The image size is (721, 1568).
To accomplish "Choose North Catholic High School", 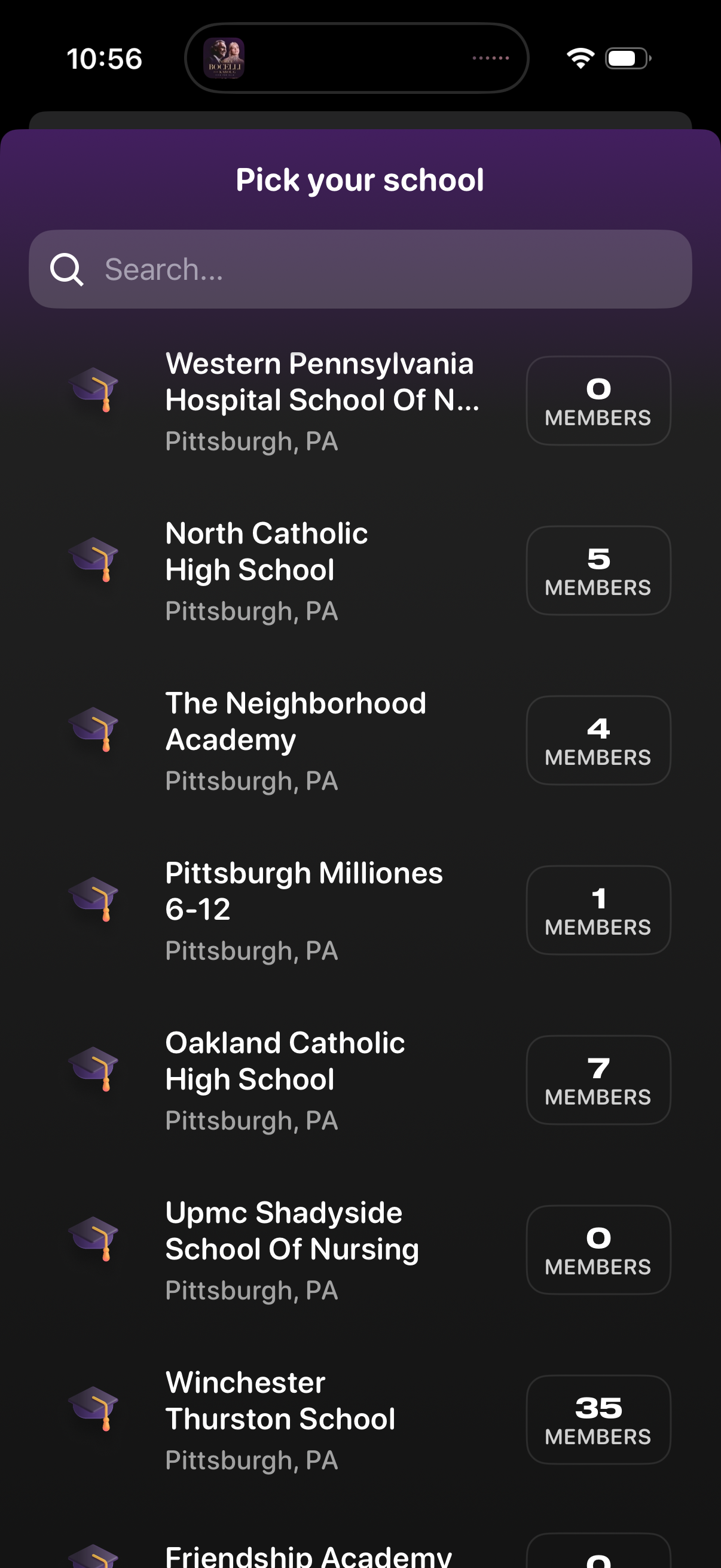I will (267, 551).
